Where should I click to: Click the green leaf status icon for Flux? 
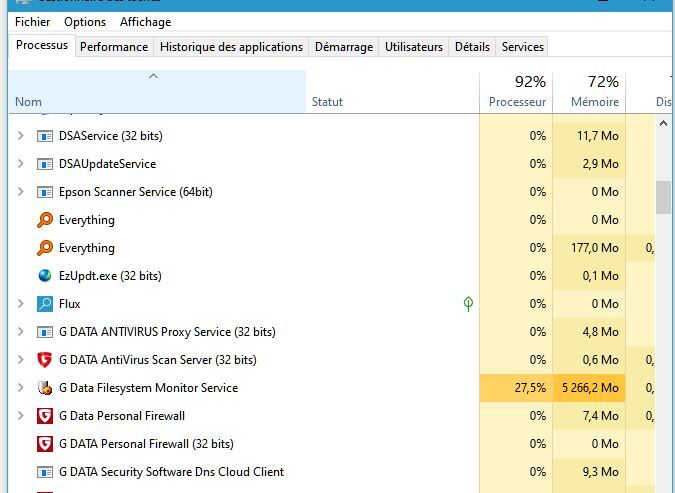[468, 304]
